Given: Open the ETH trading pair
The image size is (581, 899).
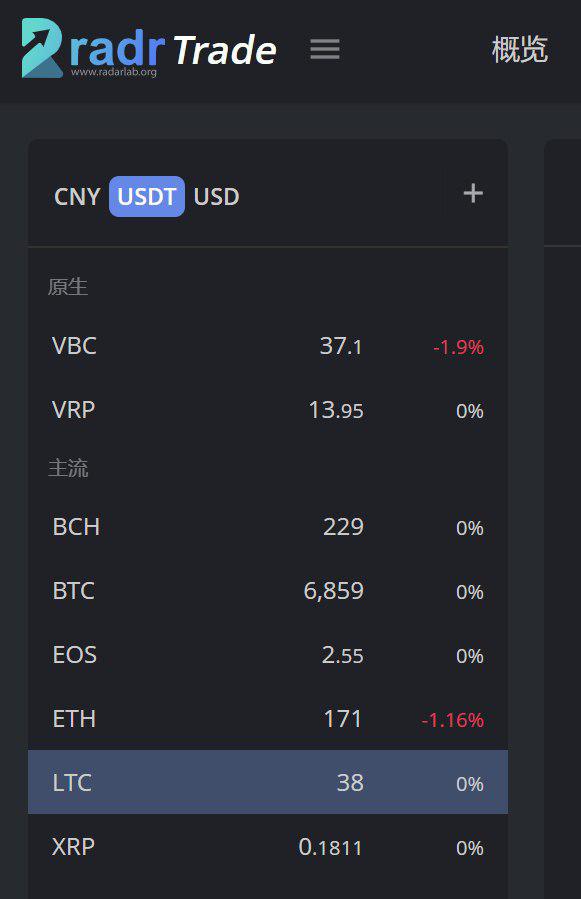Looking at the screenshot, I should 268,719.
